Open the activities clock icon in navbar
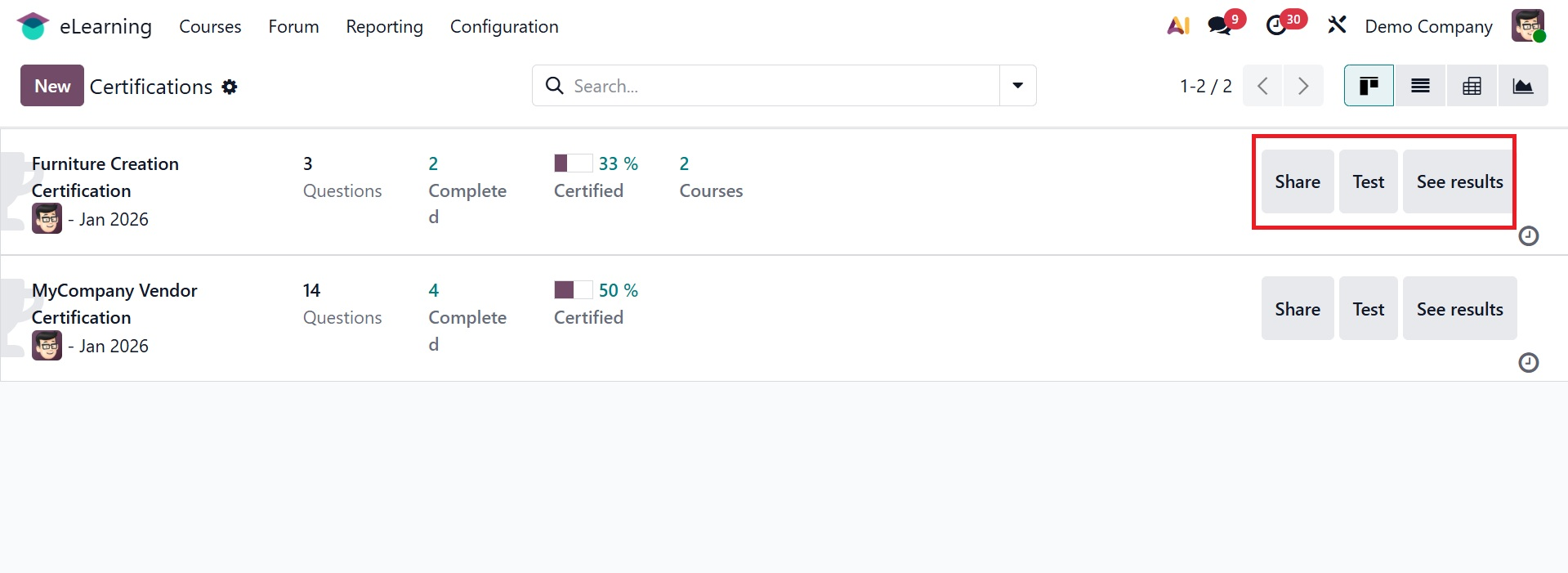Screen dimensions: 1568x573 (x=1276, y=26)
